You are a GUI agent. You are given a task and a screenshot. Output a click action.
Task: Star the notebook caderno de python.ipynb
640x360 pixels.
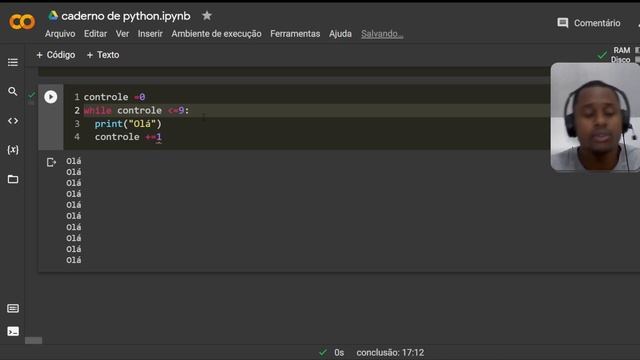coord(207,16)
